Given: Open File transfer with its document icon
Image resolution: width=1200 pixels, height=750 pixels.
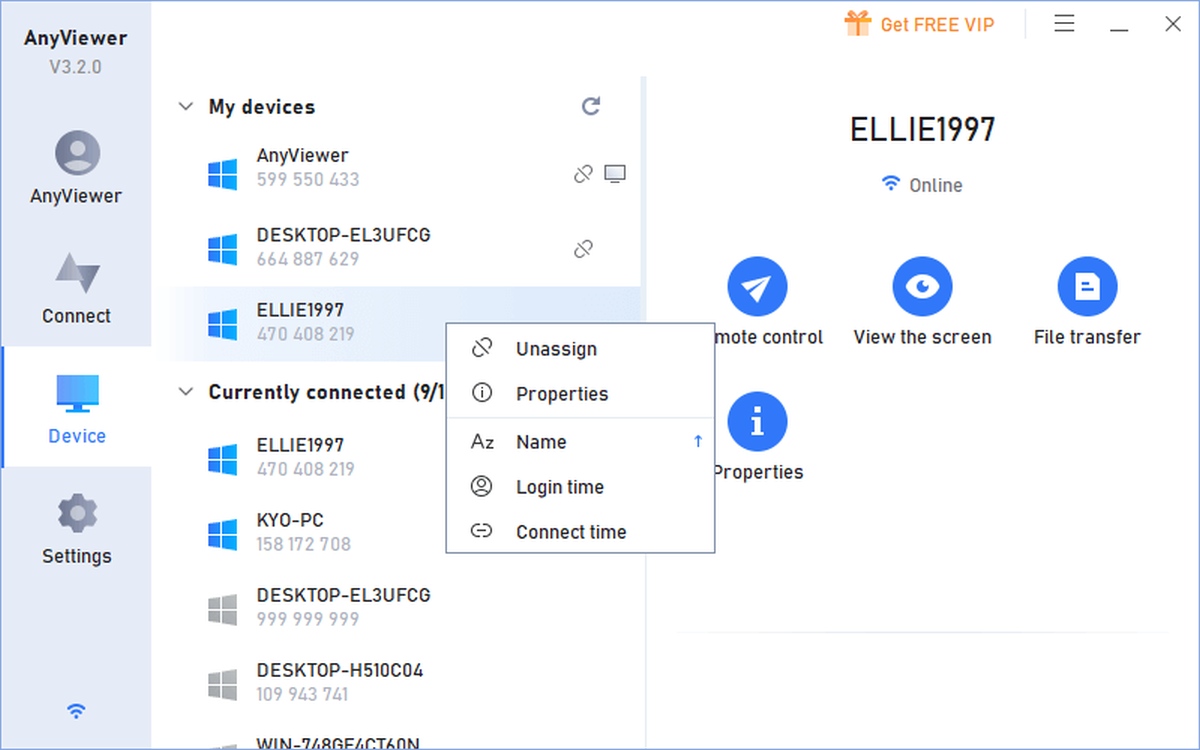Looking at the screenshot, I should coord(1087,287).
